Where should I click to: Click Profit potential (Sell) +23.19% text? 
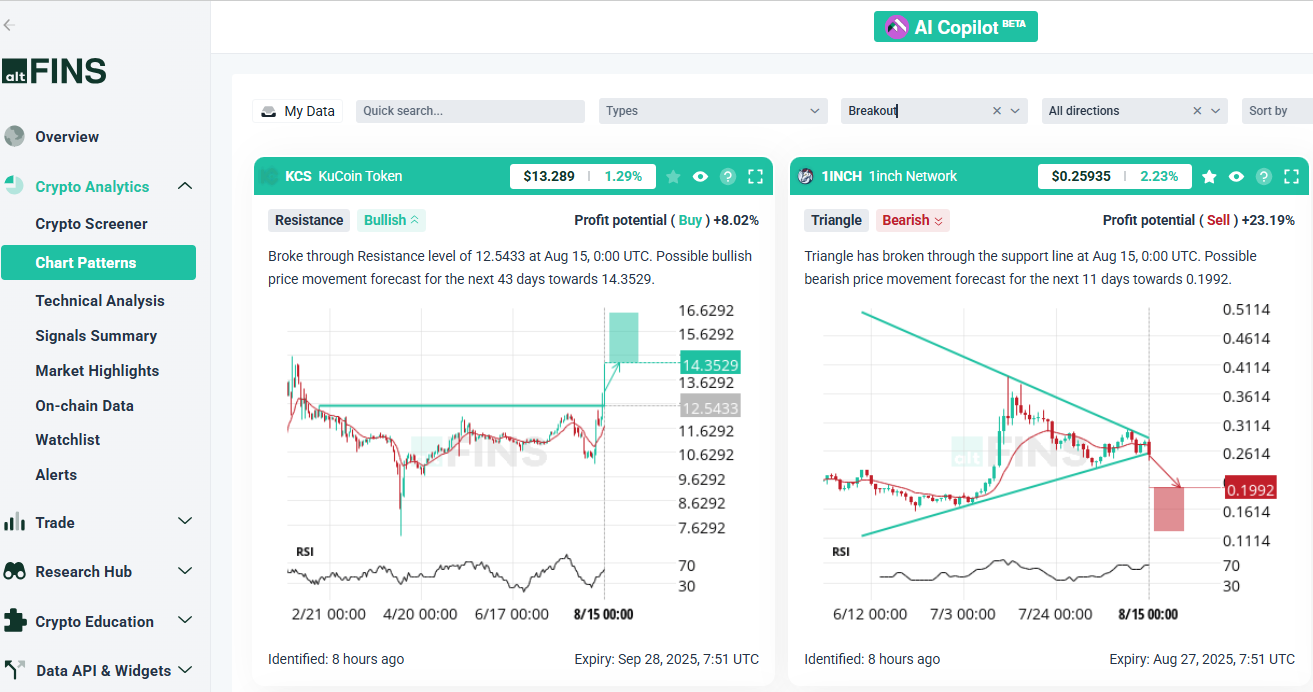coord(1199,220)
